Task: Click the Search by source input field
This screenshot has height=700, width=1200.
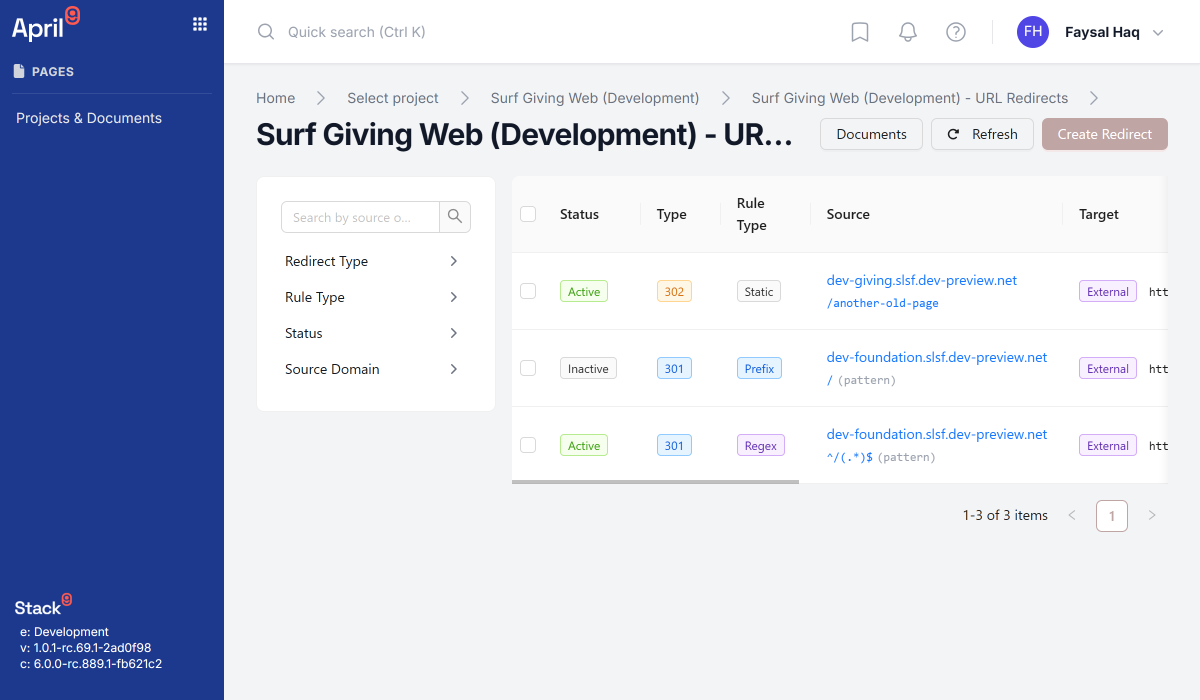Action: click(x=360, y=217)
